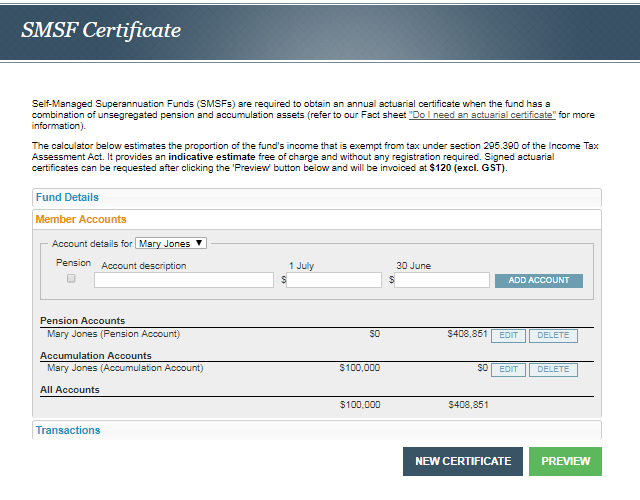The height and width of the screenshot is (500, 640).
Task: Edit Mary Jones Accumulation Account
Action: click(508, 370)
